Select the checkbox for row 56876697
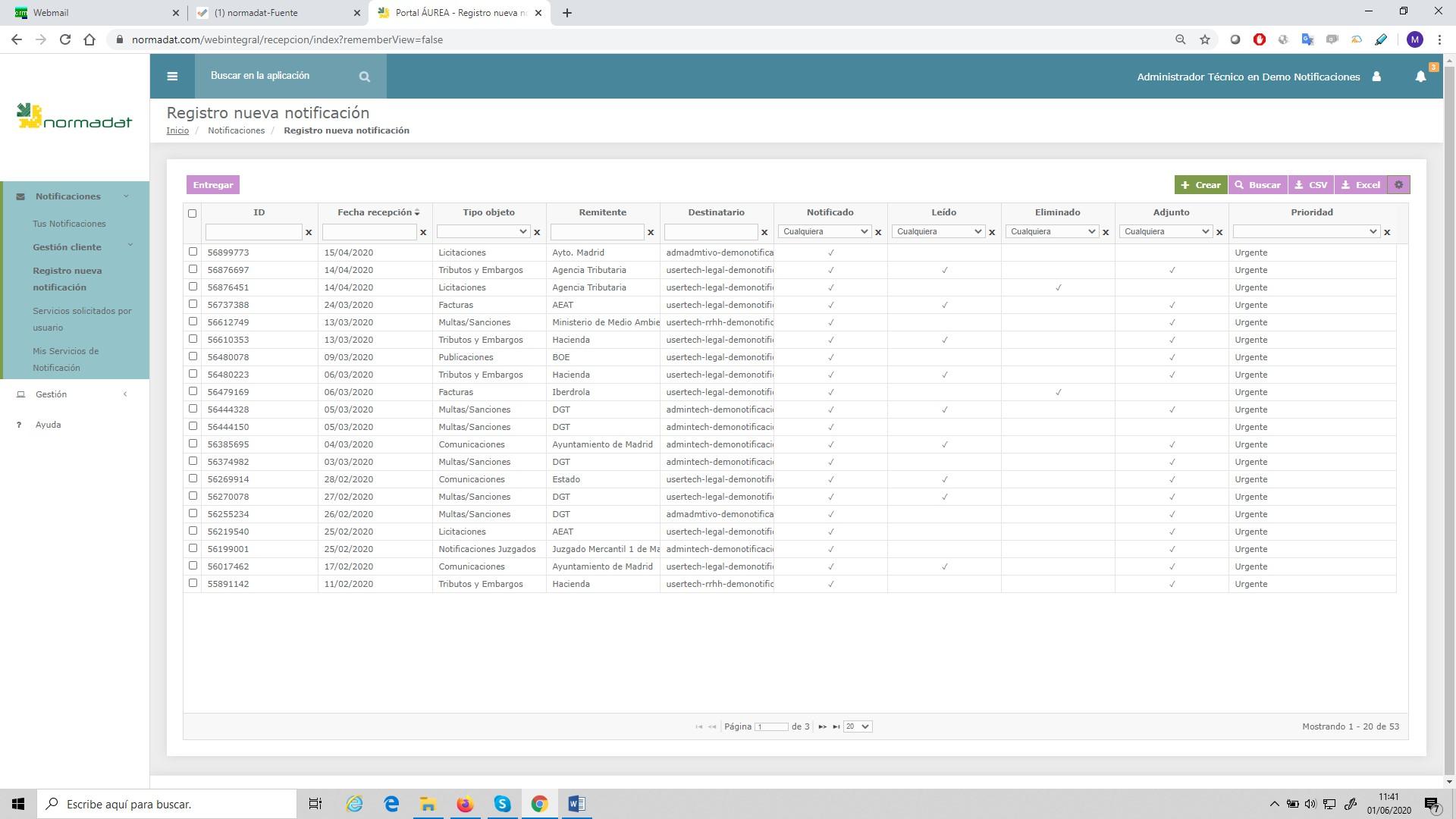1456x819 pixels. tap(193, 269)
